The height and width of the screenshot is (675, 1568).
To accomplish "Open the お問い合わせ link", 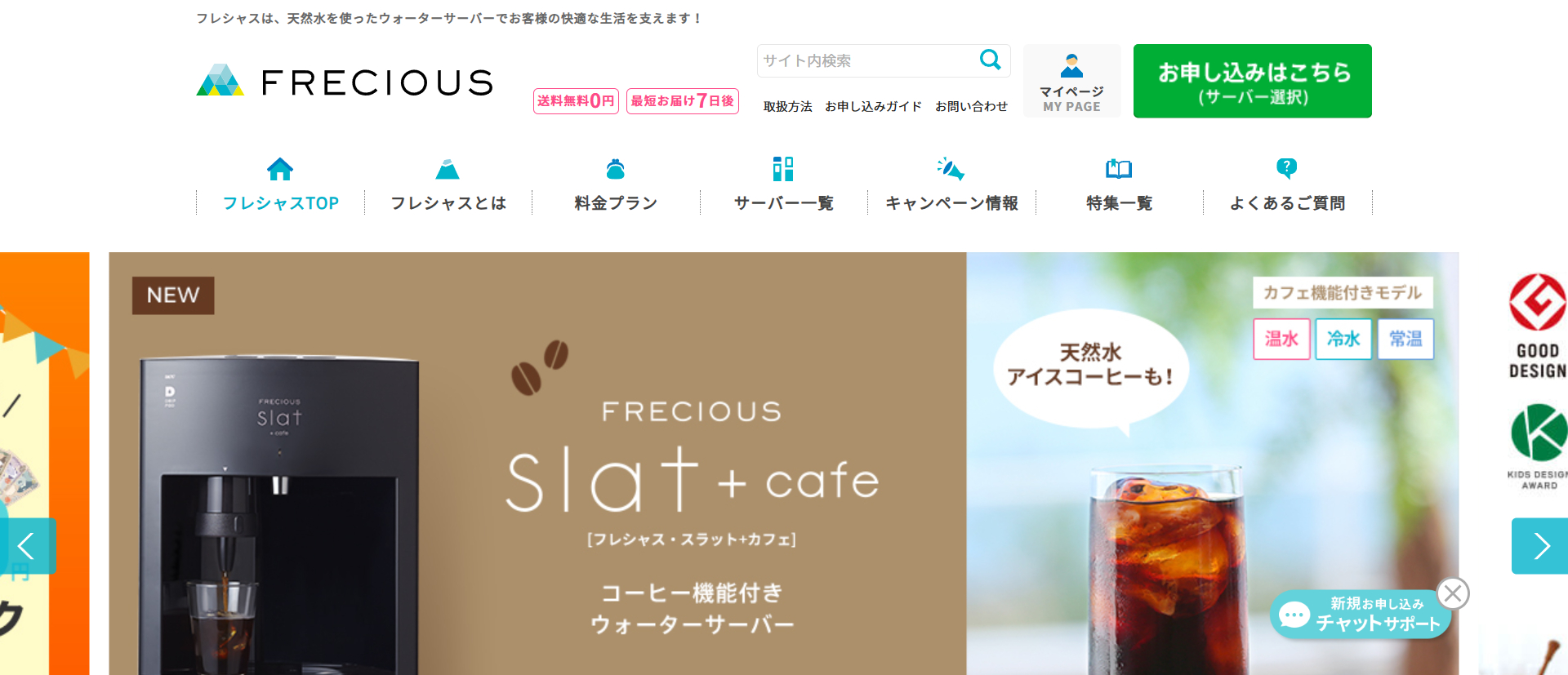I will pos(971,106).
